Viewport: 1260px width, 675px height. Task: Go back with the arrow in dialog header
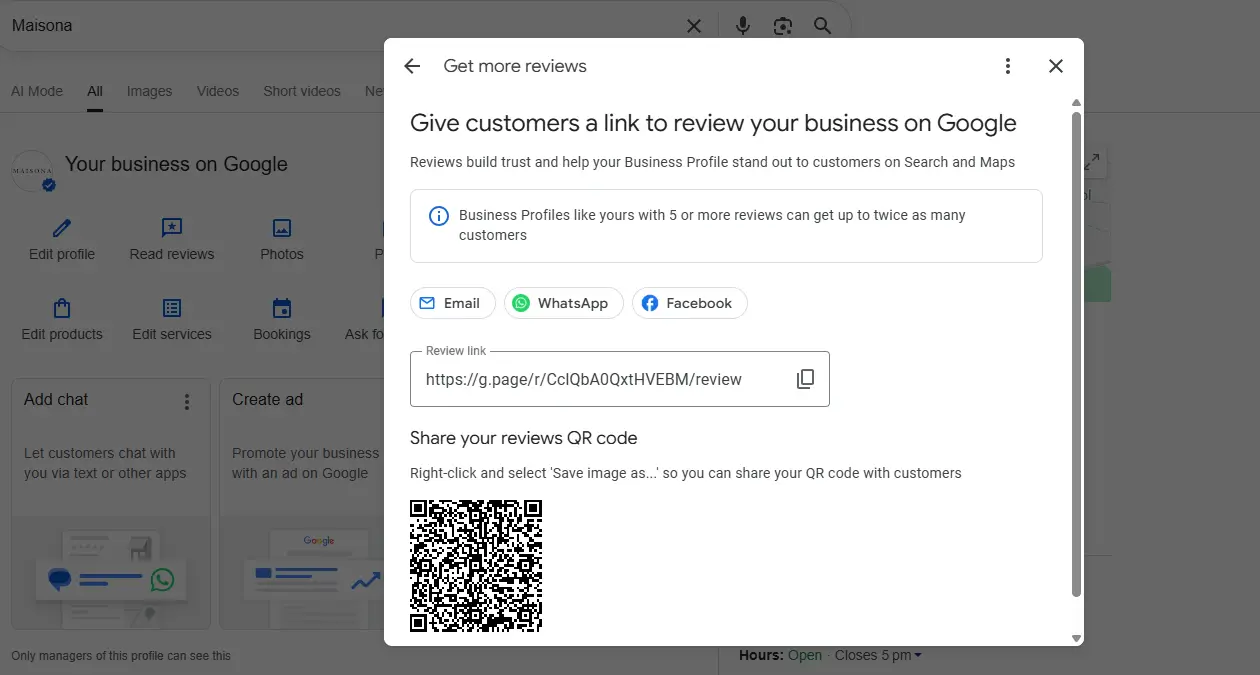pos(412,66)
